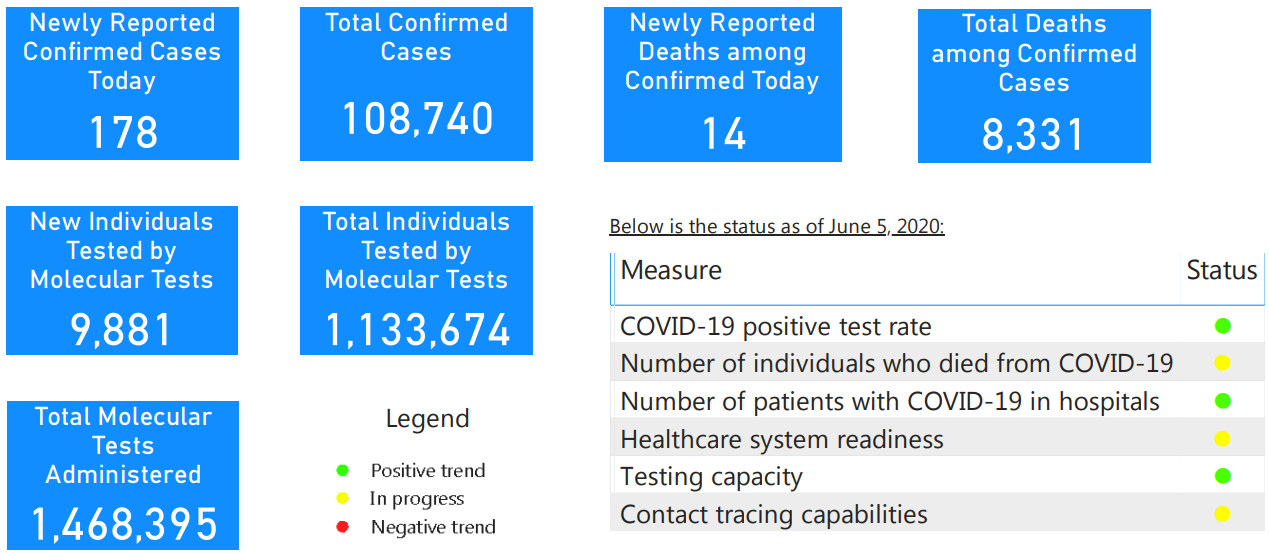Click green status dot for COVID-19 positive test rate
Image resolution: width=1269 pixels, height=555 pixels.
(x=1222, y=326)
